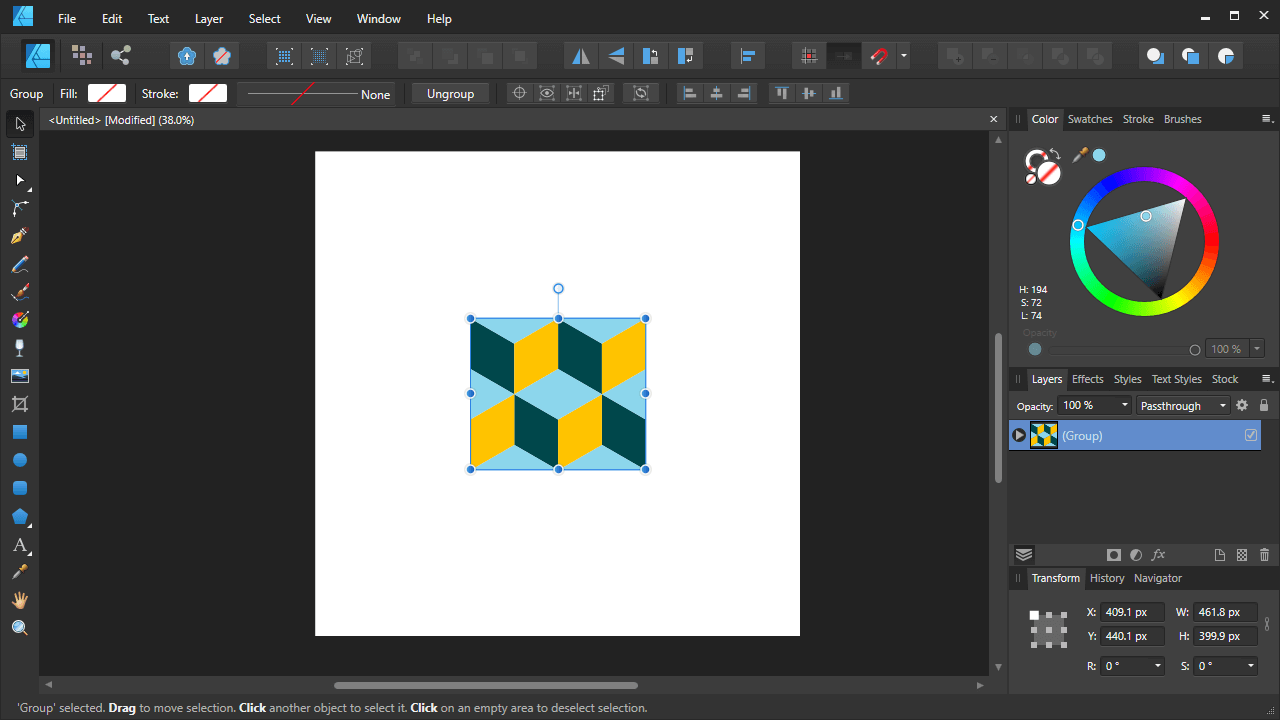Click the Add Adjustment icon in Layers
Viewport: 1280px width, 720px height.
coord(1136,555)
